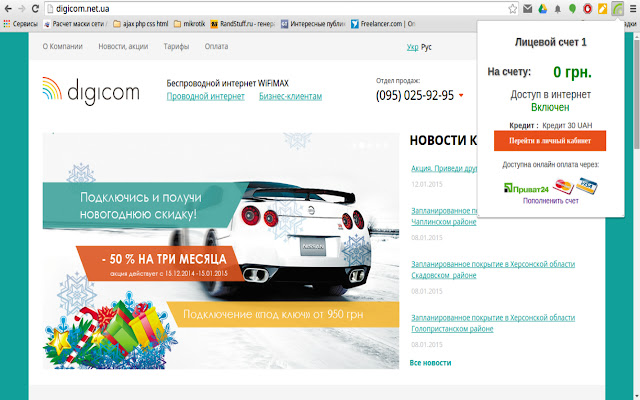Open the Интересные публикации bookmark
Image resolution: width=640 pixels, height=400 pixels.
coord(313,24)
